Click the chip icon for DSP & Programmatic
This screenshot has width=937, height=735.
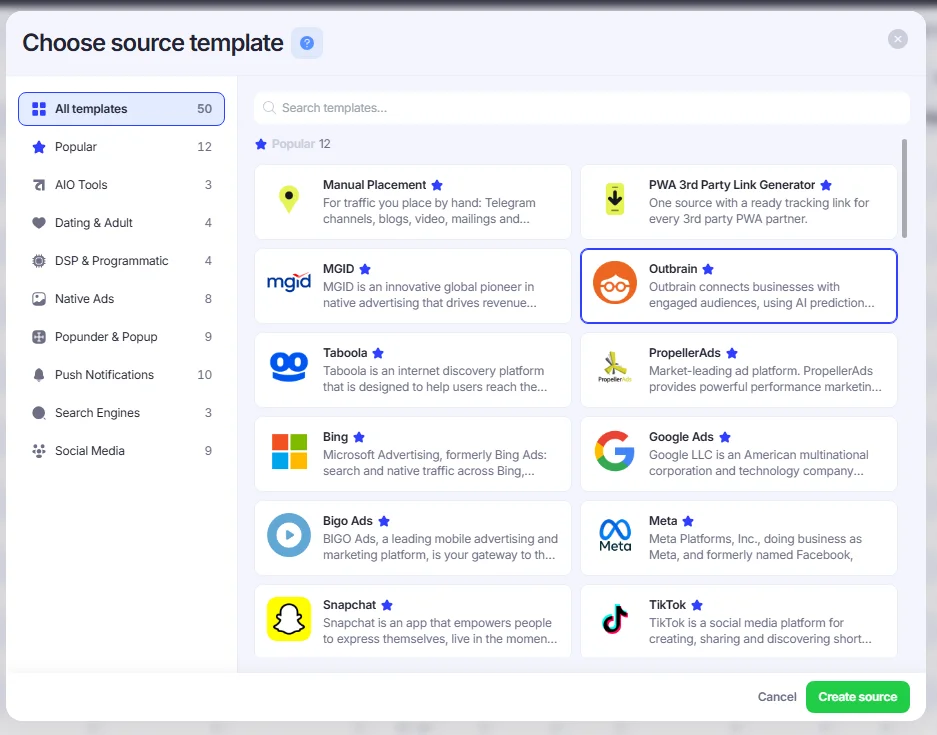[x=39, y=261]
